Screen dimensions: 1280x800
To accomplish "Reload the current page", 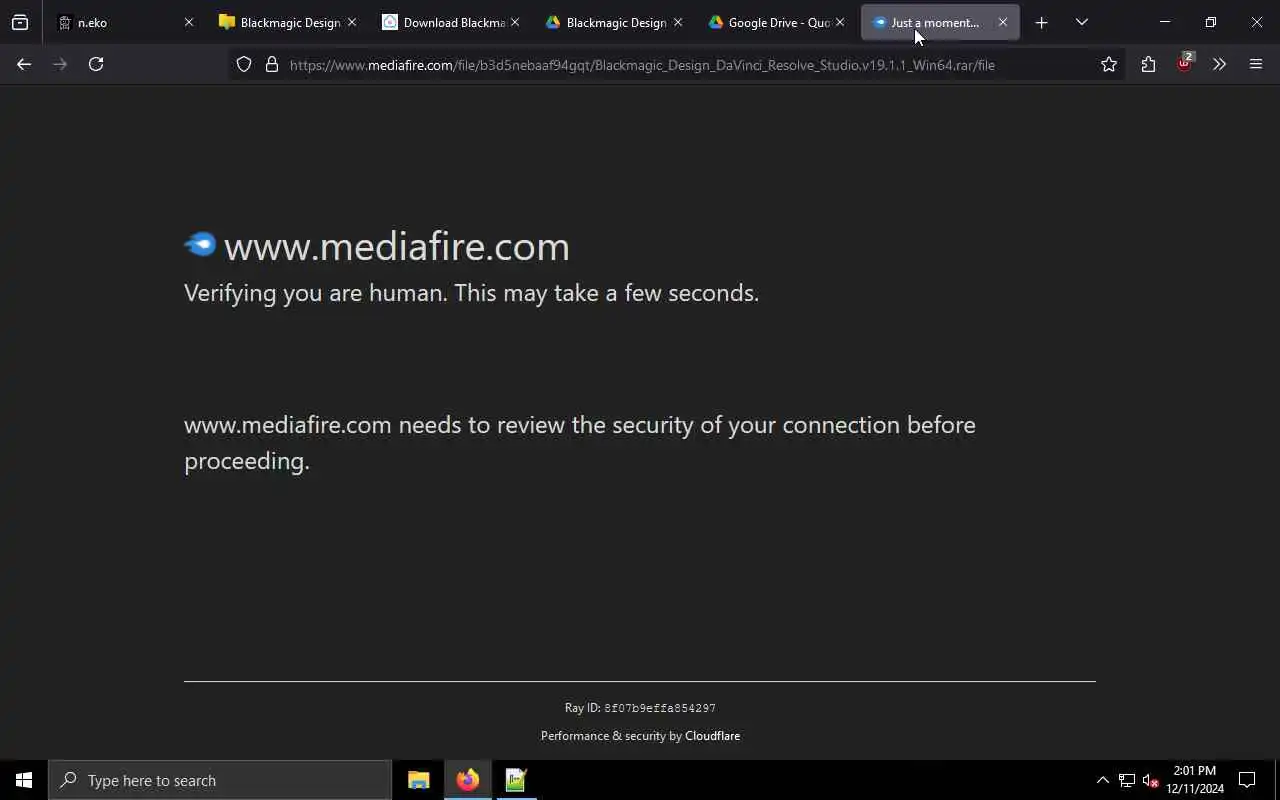I will (96, 64).
